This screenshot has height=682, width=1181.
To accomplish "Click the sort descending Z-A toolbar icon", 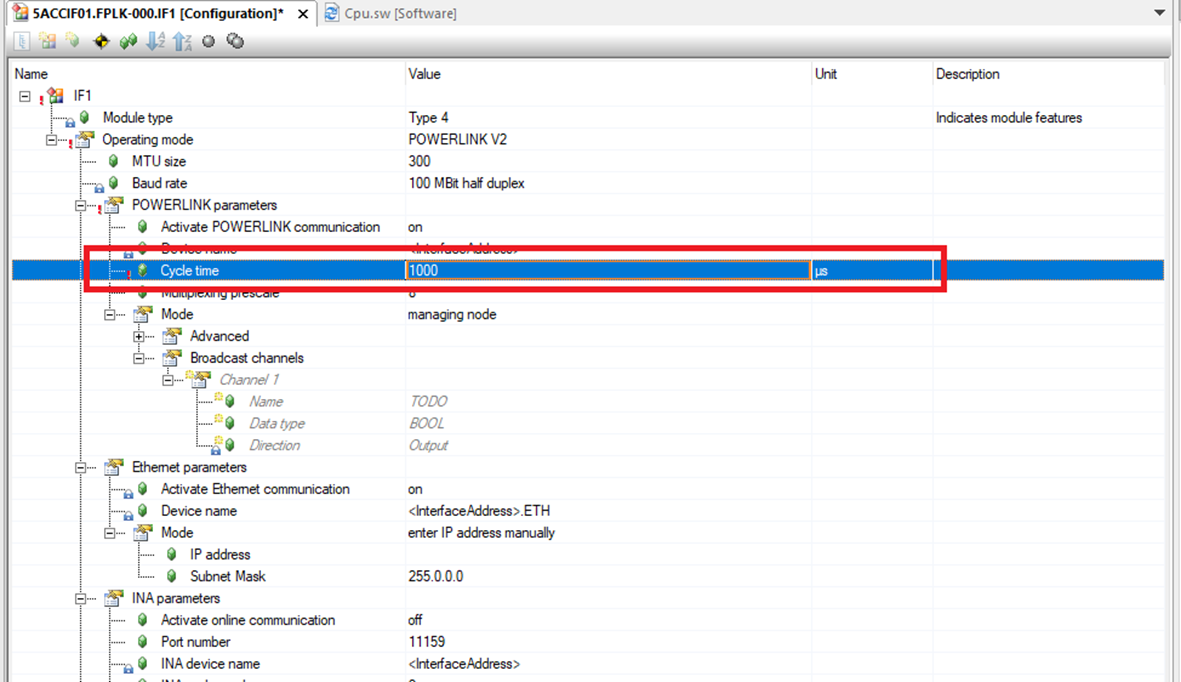I will pos(182,42).
